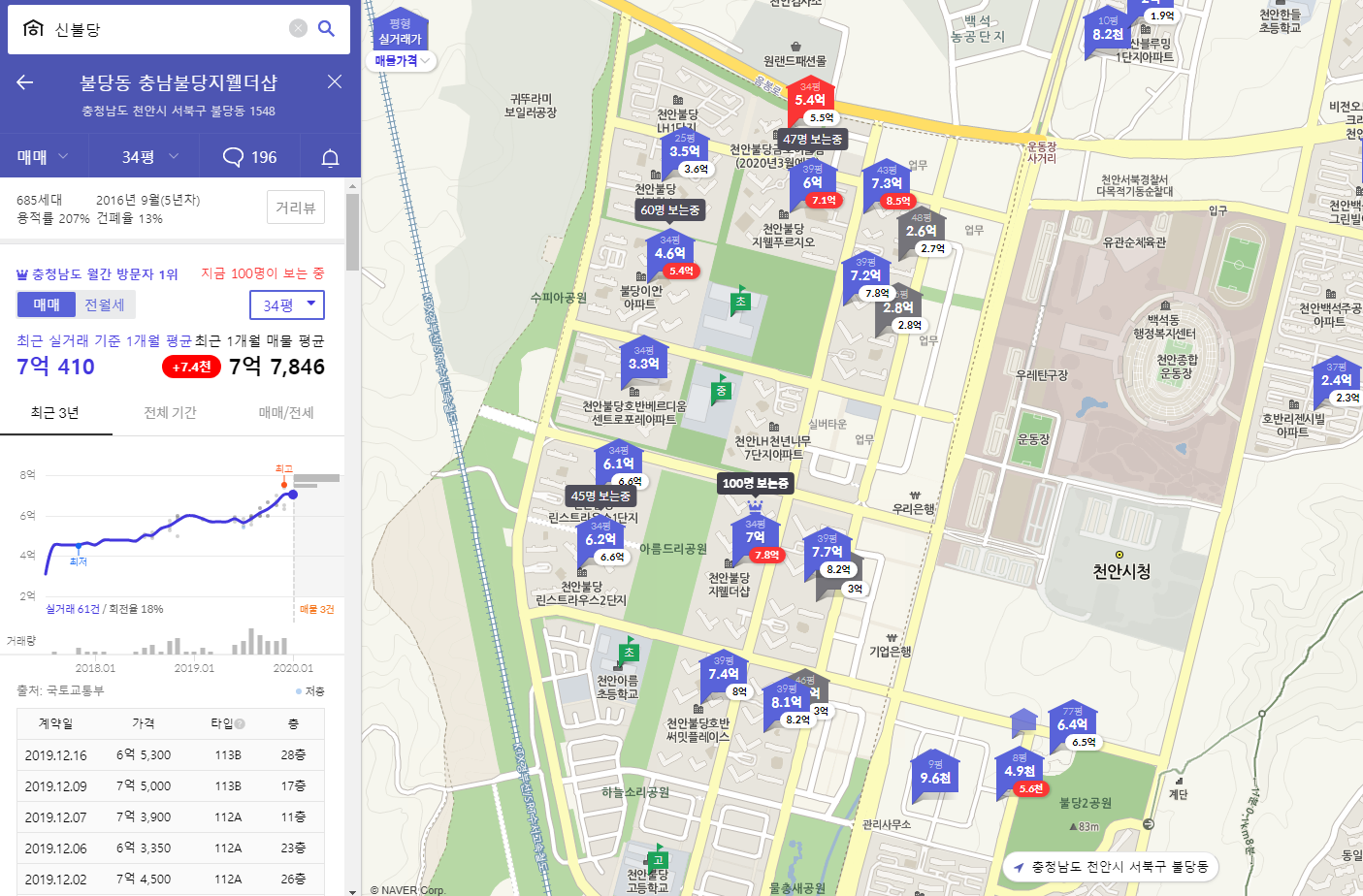Click the 3.5억 25평 map marker
The height and width of the screenshot is (896, 1363).
coord(684,151)
